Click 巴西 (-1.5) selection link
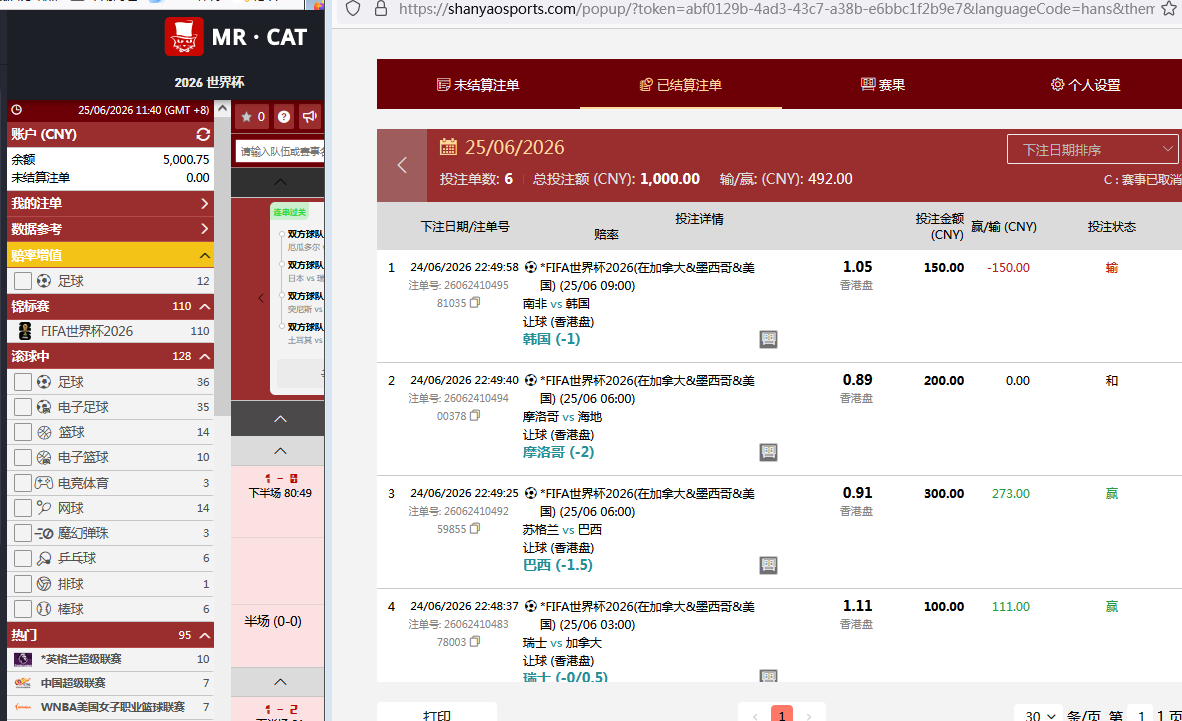 558,566
